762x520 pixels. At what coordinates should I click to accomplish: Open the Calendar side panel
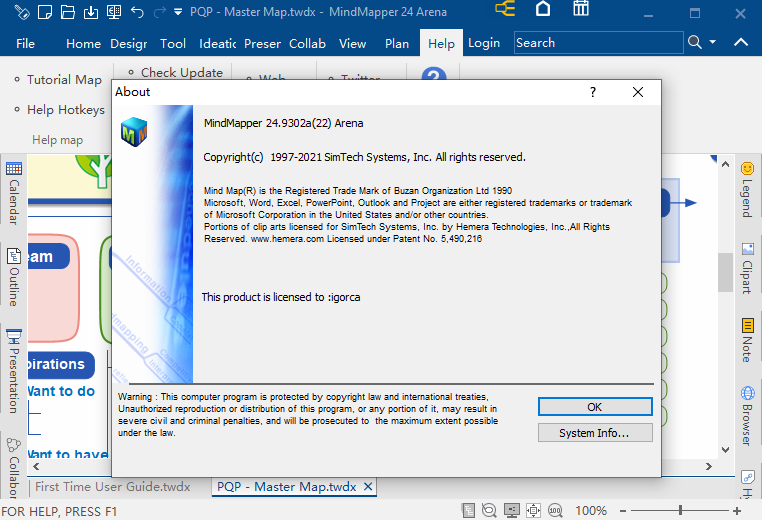click(14, 192)
